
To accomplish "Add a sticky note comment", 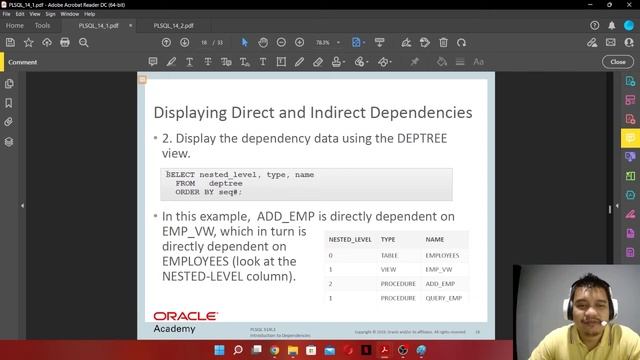I will click(153, 62).
